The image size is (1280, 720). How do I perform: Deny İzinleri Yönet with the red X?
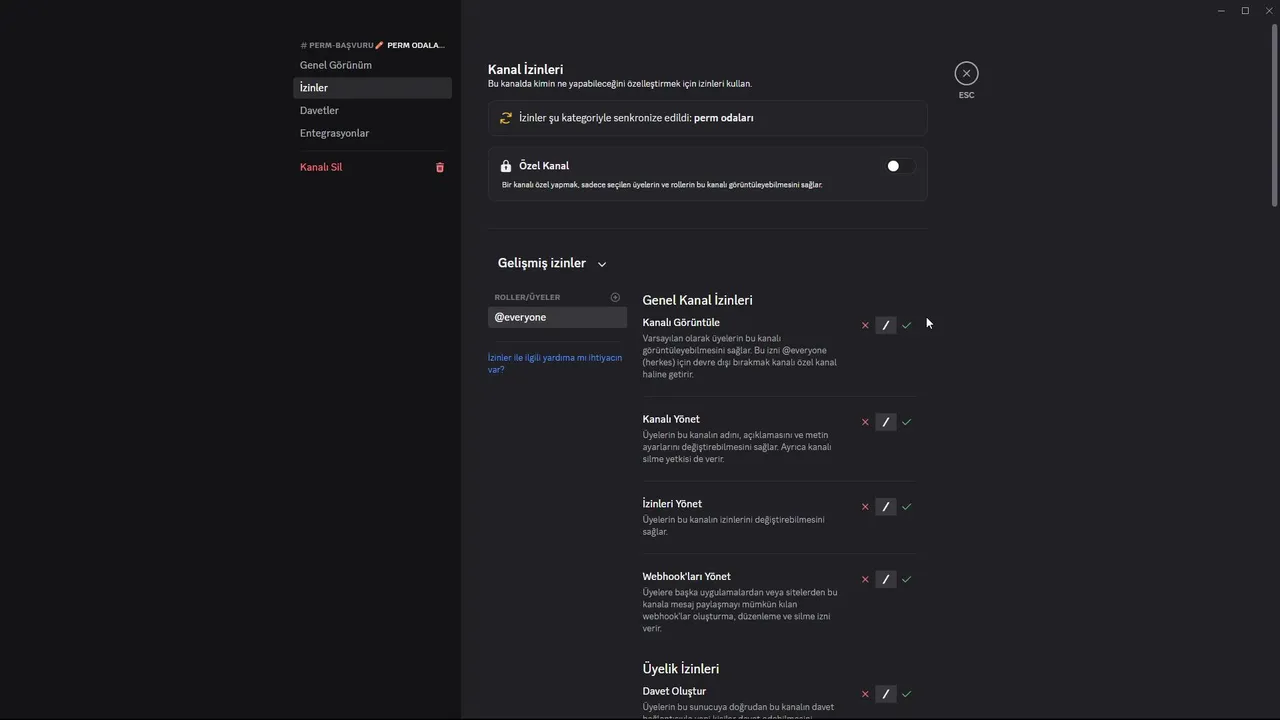[865, 507]
